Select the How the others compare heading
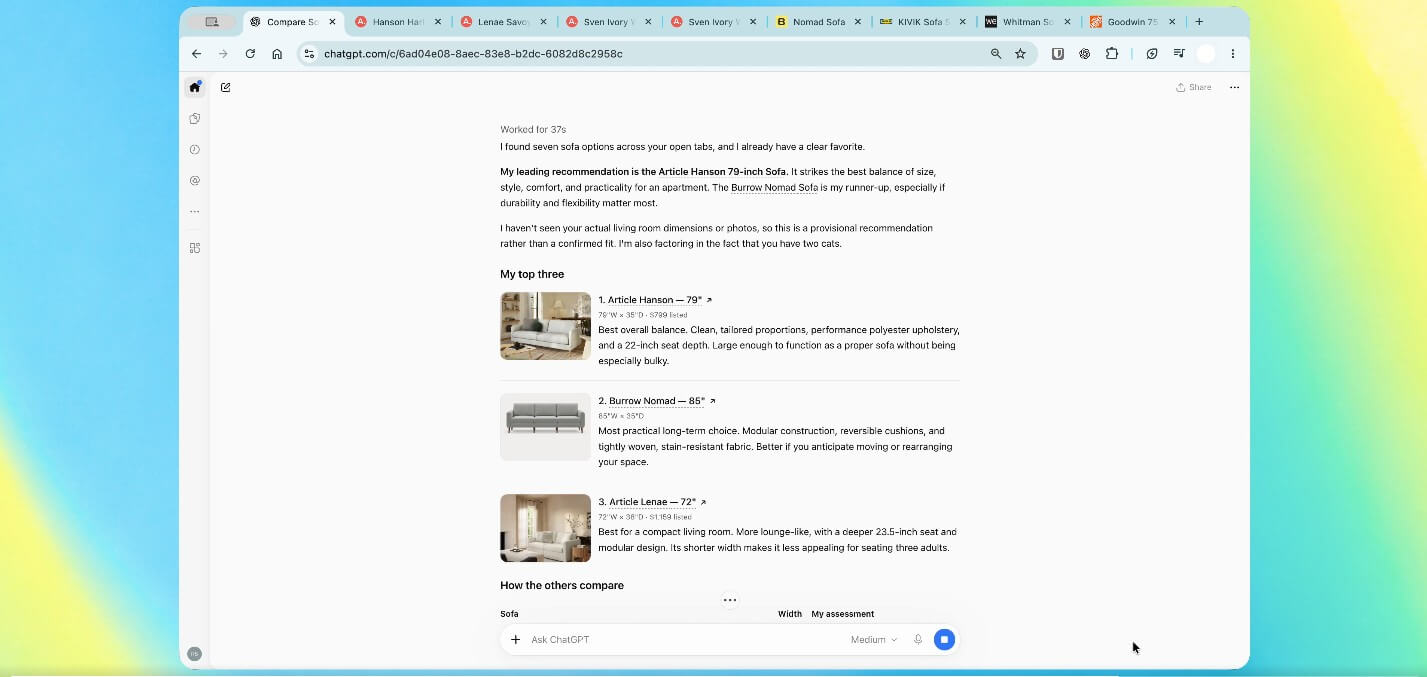 [562, 585]
